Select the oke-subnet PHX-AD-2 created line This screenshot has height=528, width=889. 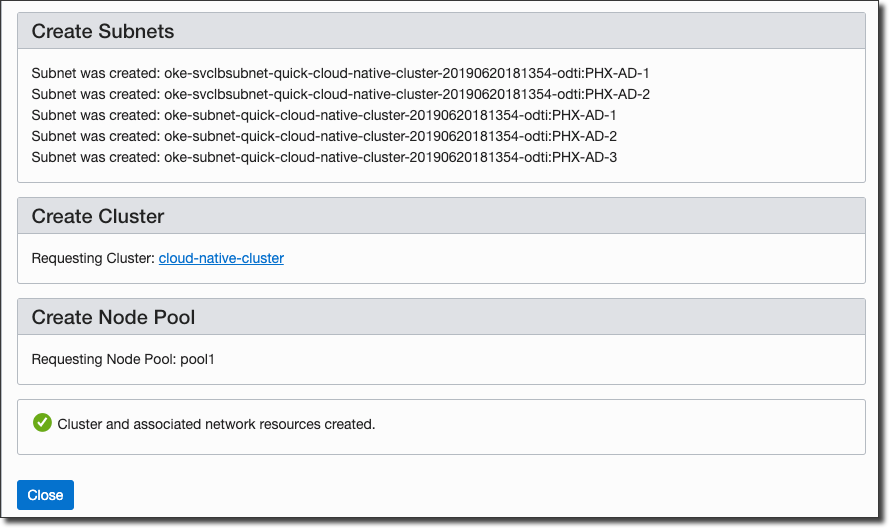324,136
